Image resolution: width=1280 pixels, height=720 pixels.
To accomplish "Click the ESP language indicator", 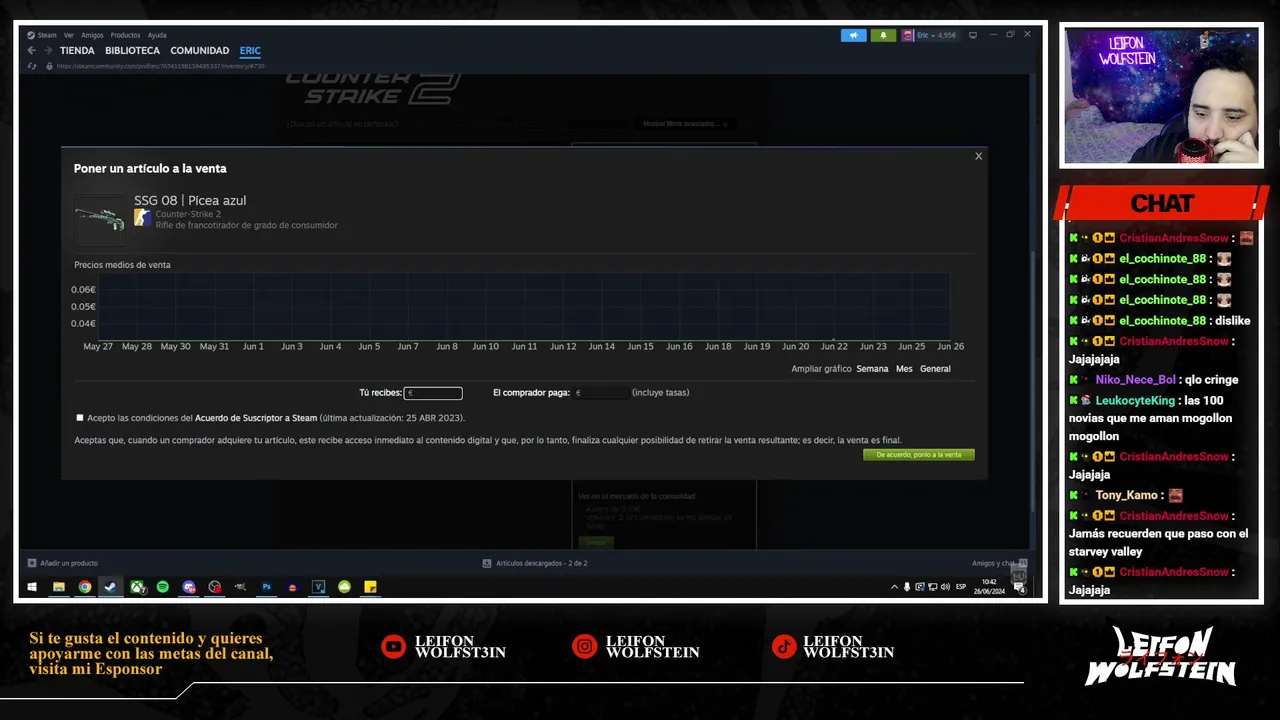I will (x=962, y=587).
